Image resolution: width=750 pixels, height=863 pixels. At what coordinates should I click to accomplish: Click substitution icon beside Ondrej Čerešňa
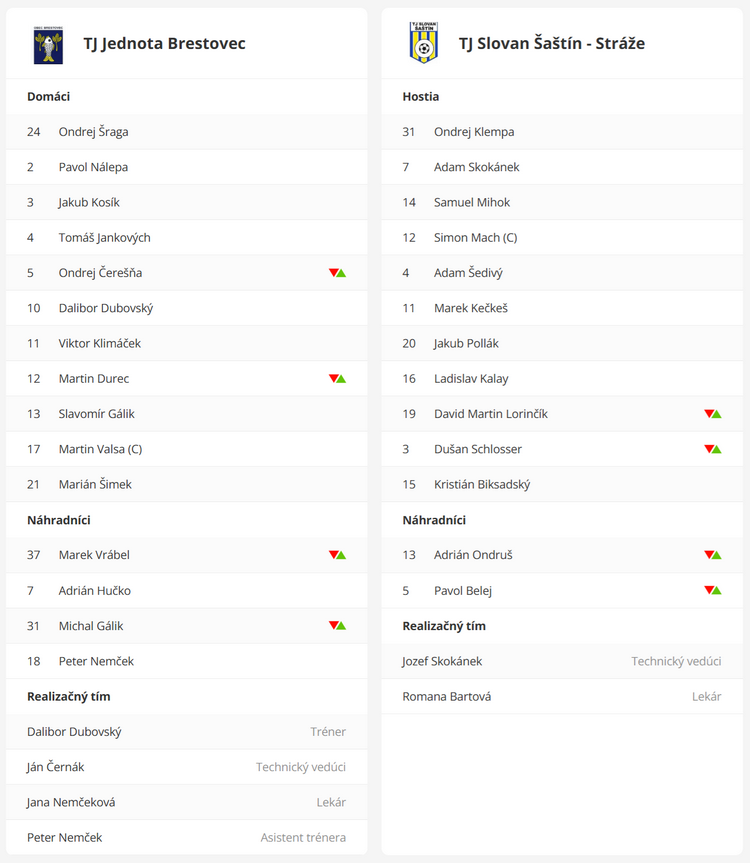(337, 273)
